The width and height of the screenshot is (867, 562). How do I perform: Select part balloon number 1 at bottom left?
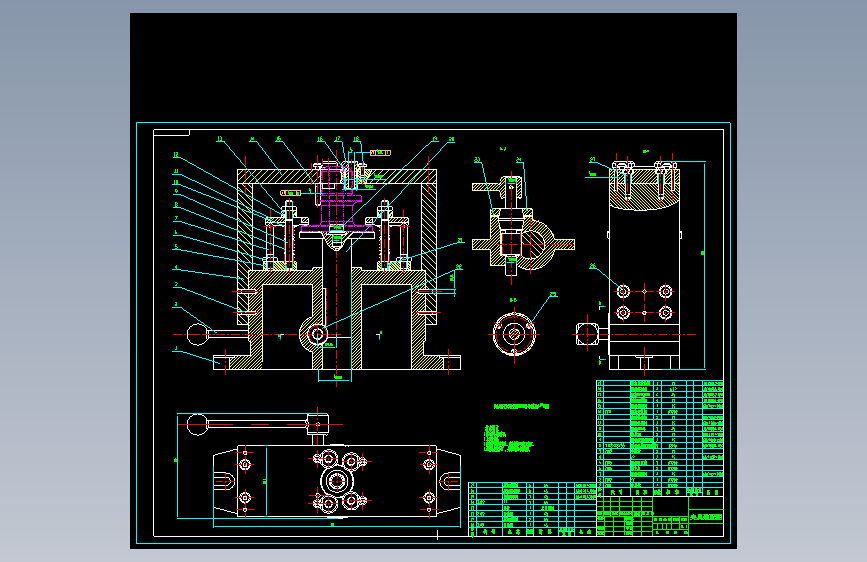[x=176, y=349]
